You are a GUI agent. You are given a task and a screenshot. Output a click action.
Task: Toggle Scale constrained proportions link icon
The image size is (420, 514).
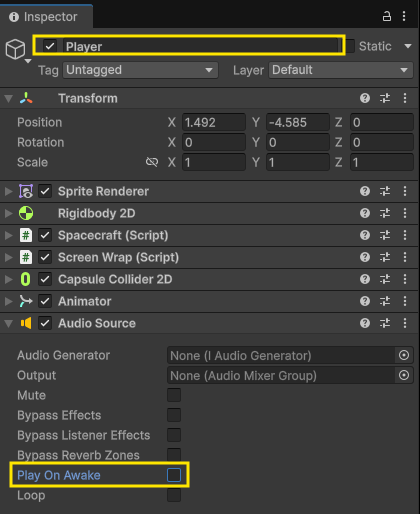click(x=152, y=162)
